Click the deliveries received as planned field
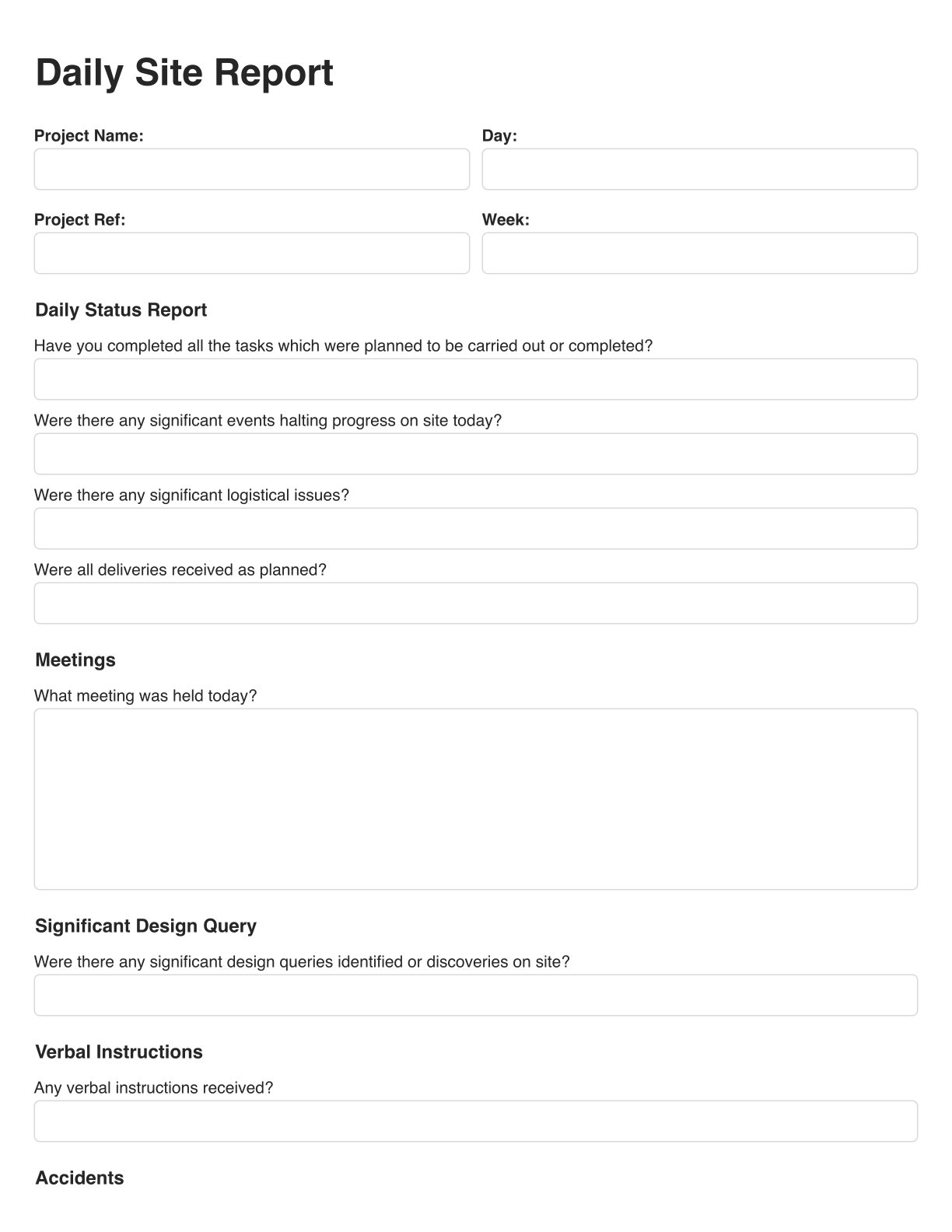 475,604
